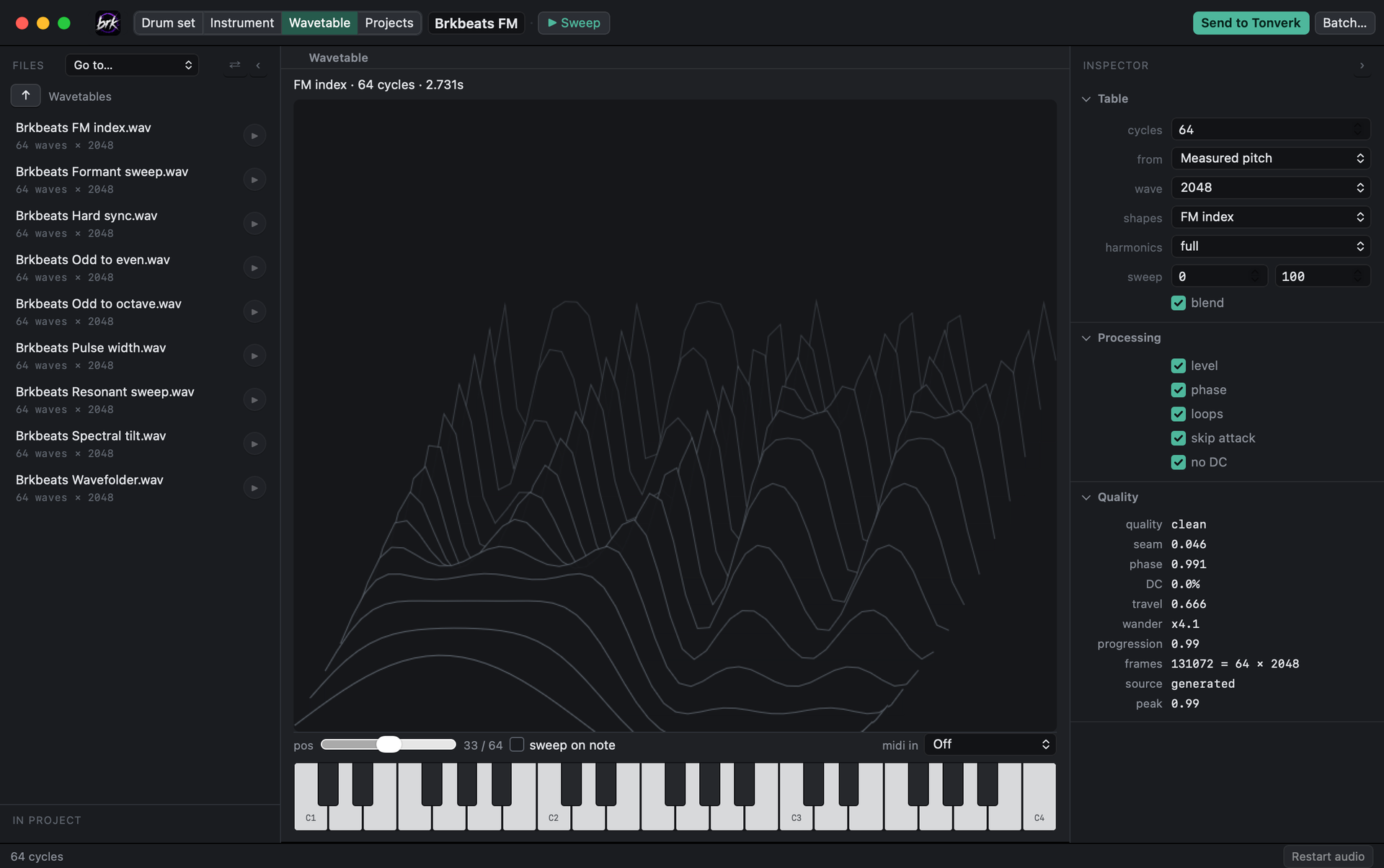The width and height of the screenshot is (1384, 868).
Task: Play preview of Brkbeats Resonant sweep.wav
Action: pyautogui.click(x=254, y=399)
